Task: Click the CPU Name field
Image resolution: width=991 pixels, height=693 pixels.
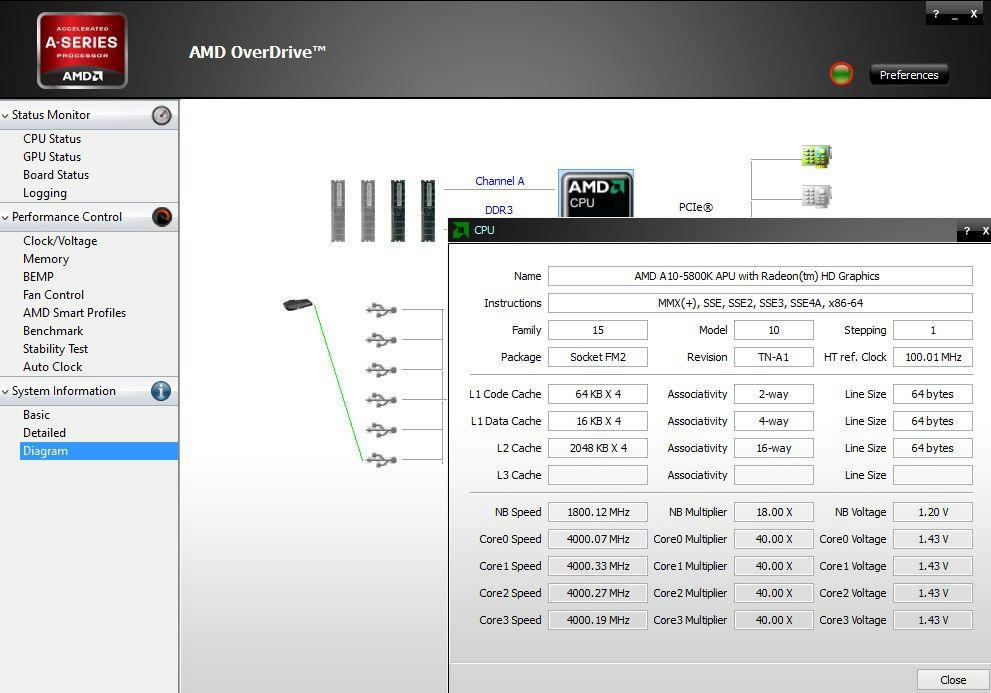Action: click(760, 276)
